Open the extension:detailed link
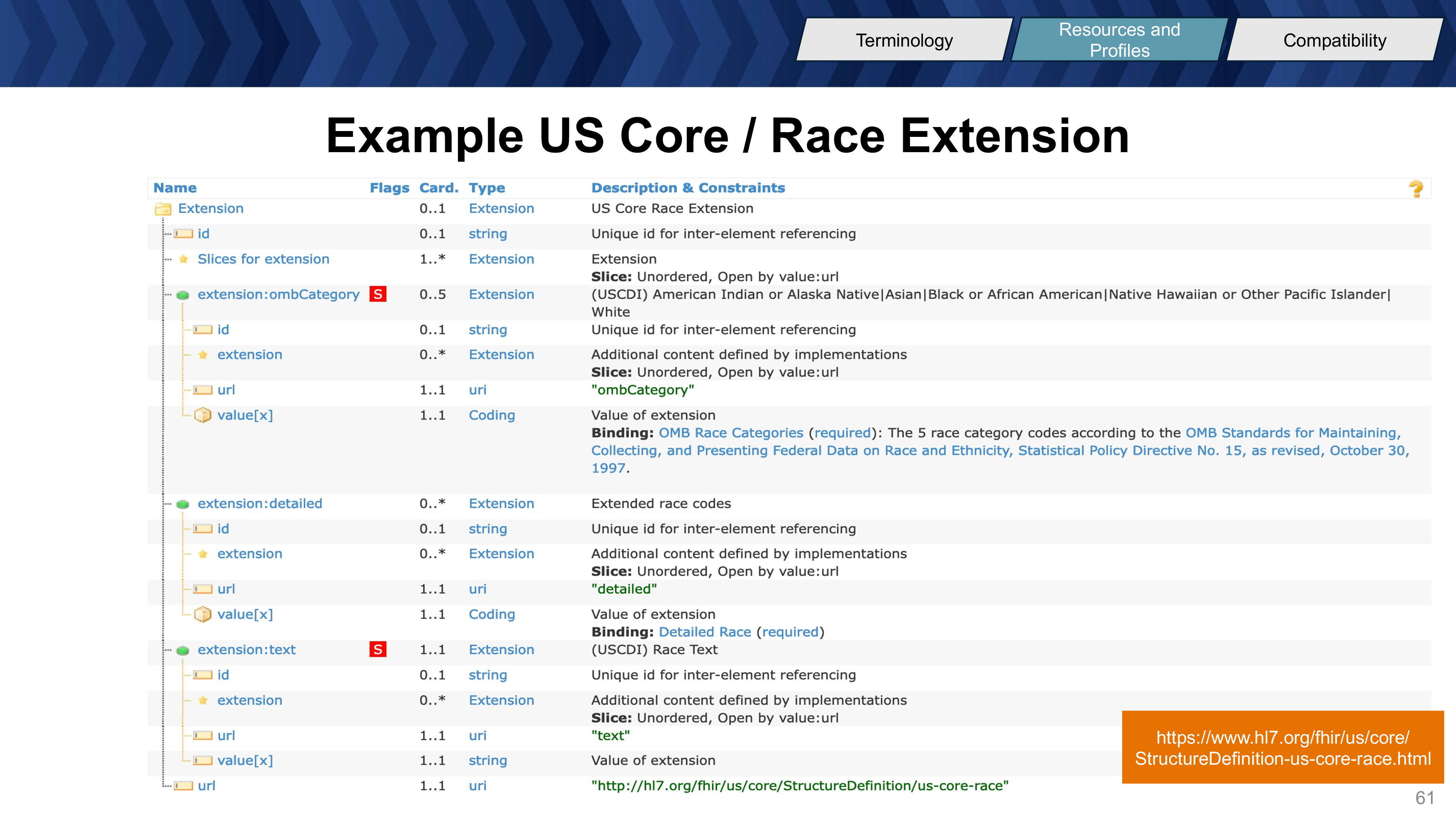Viewport: 1456px width, 819px height. pyautogui.click(x=260, y=504)
